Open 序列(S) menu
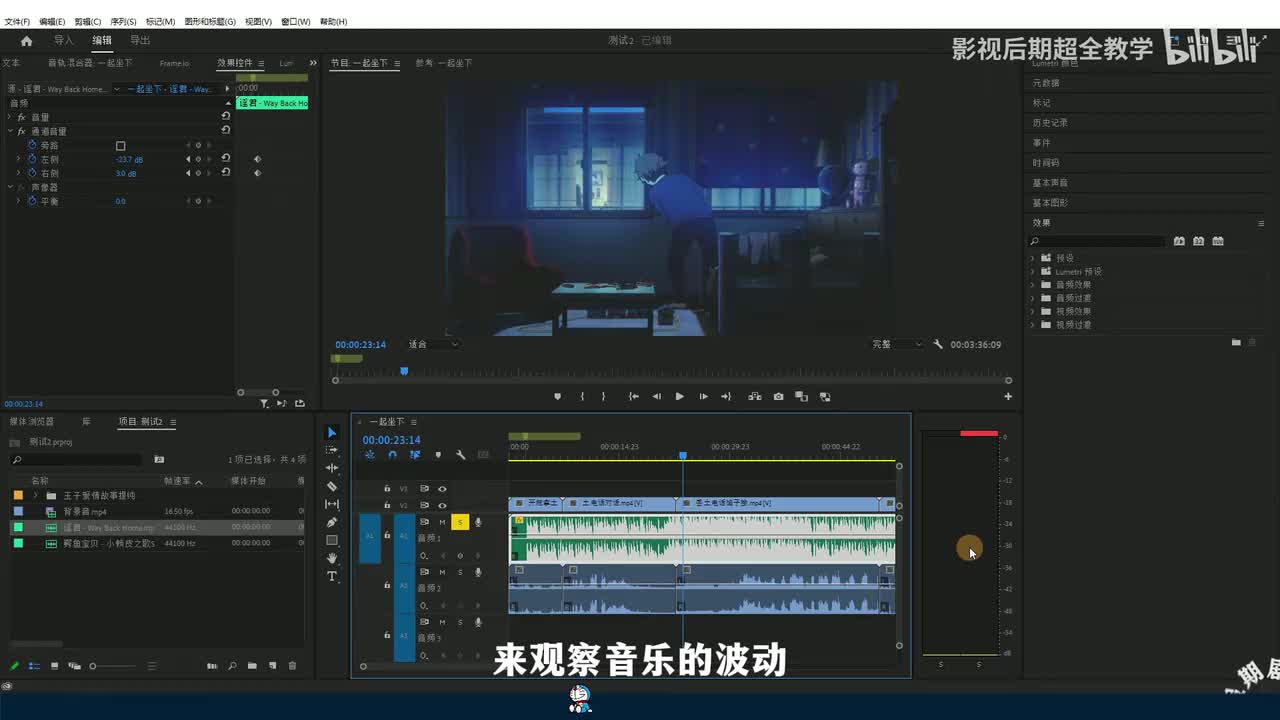Screen dimensions: 1280x720 (x=123, y=21)
